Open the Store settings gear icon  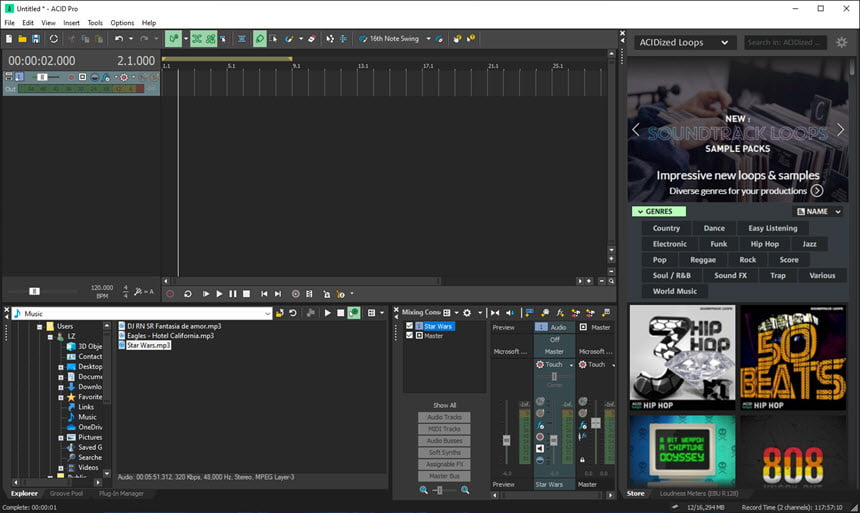tap(841, 42)
